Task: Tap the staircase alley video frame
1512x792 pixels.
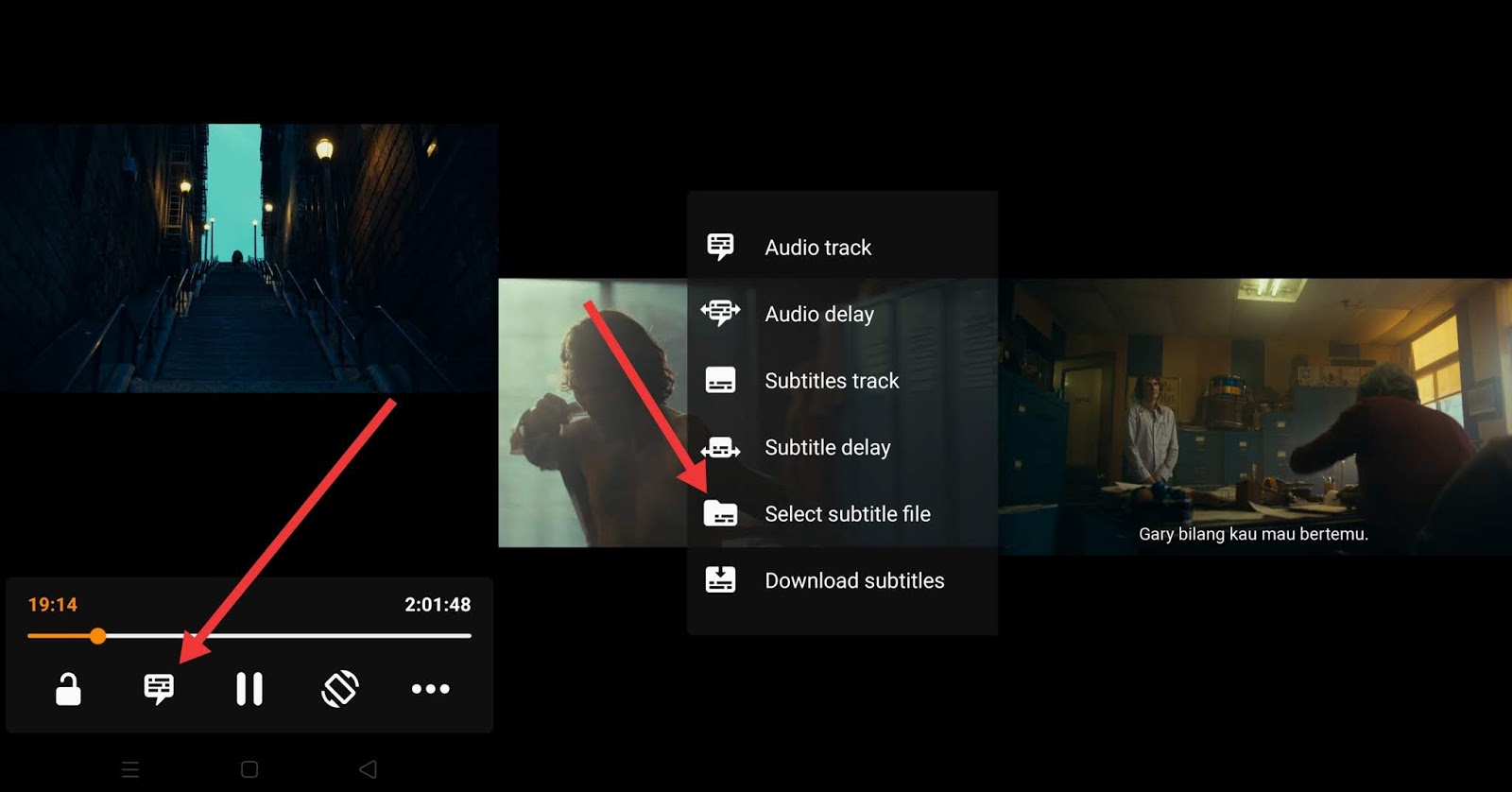Action: (x=249, y=258)
